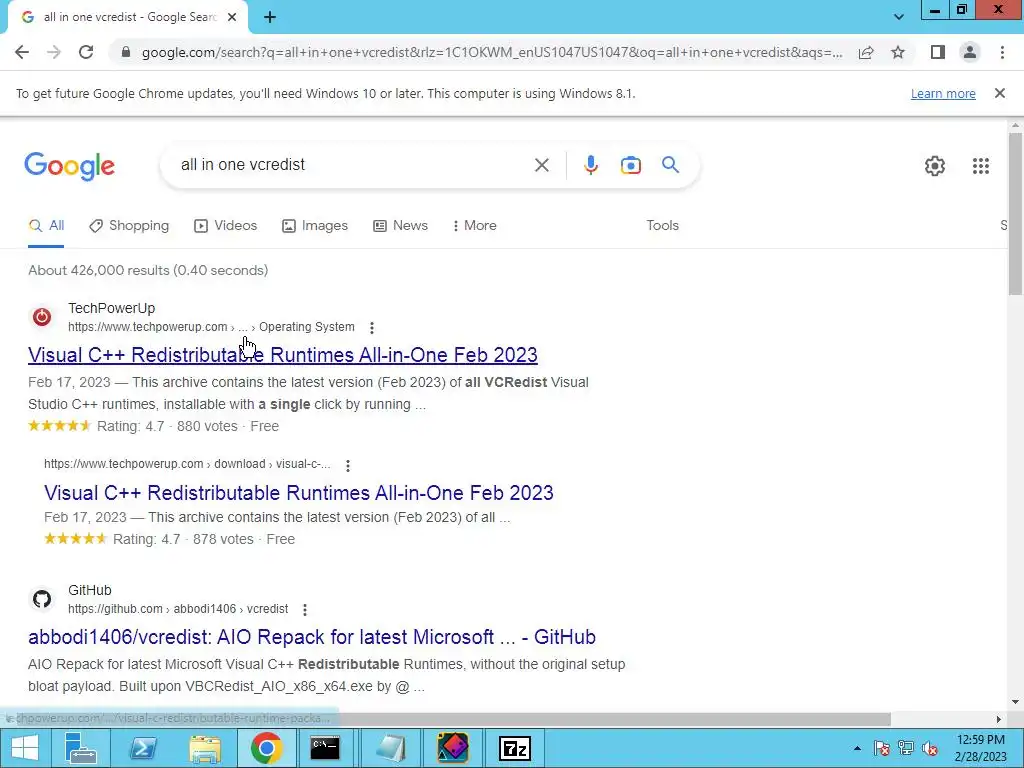Switch to the Videos tab
Screen dimensions: 1024x768
click(x=226, y=226)
